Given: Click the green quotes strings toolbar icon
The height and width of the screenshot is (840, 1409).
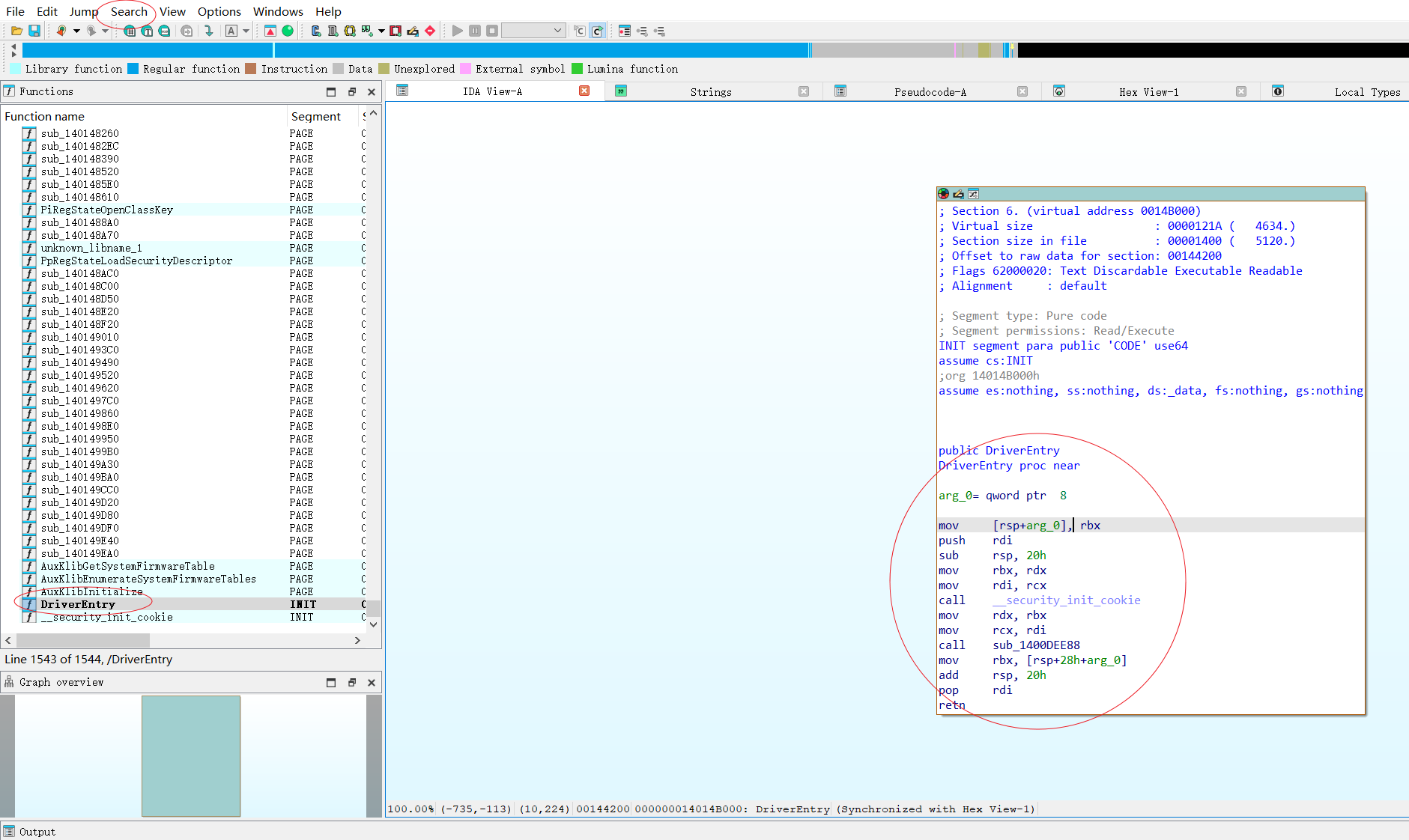Looking at the screenshot, I should coord(367,31).
